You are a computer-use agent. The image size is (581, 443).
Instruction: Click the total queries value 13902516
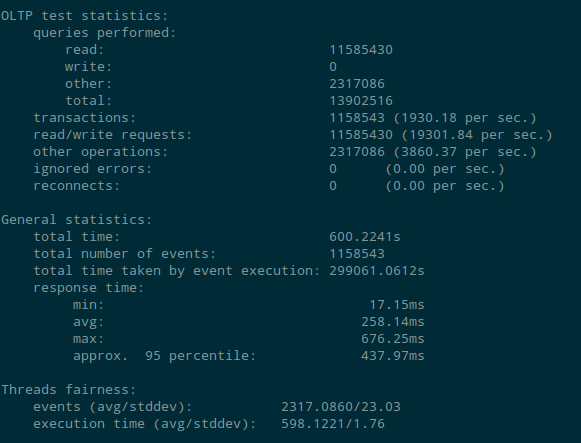(361, 101)
